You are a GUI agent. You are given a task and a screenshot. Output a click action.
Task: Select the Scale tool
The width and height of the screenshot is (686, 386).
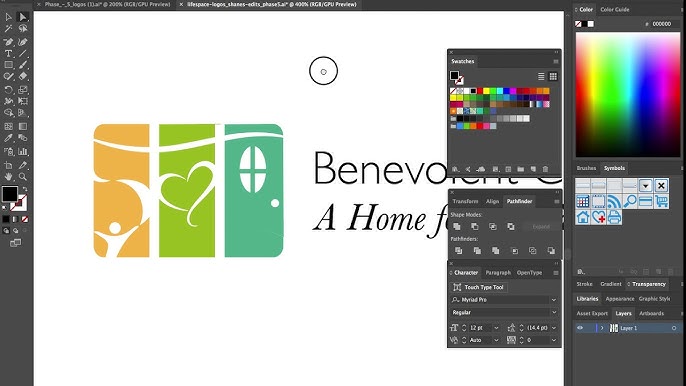(23, 90)
